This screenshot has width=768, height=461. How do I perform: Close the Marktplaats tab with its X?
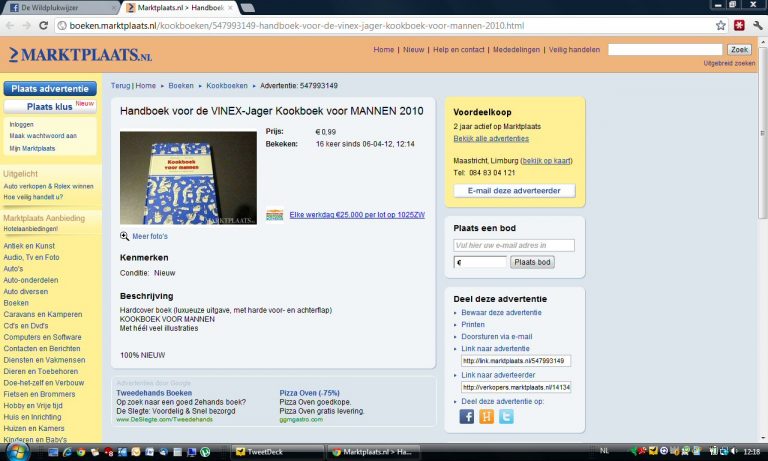(x=230, y=8)
